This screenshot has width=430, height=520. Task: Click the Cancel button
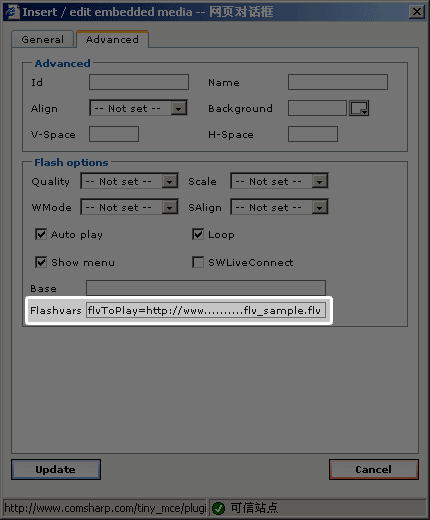tap(373, 469)
